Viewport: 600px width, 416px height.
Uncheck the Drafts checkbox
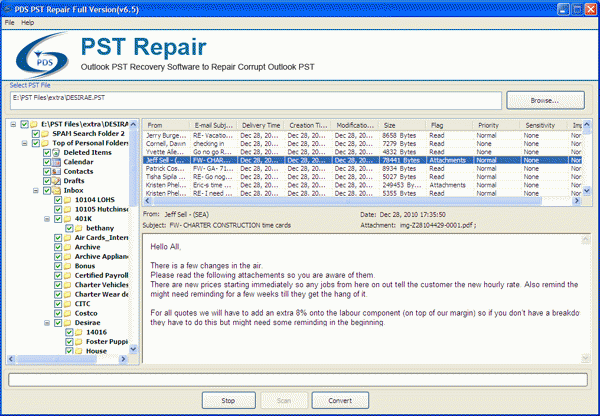47,181
